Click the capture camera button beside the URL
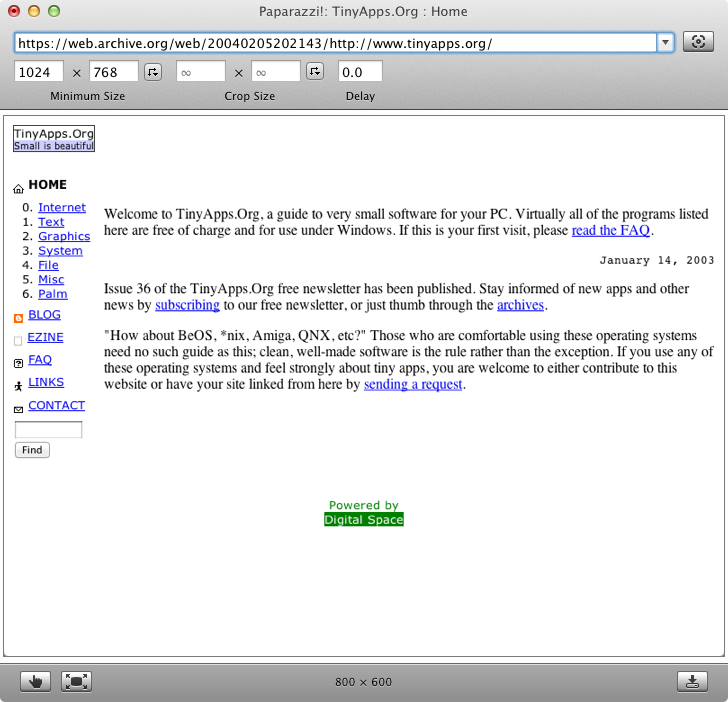 click(699, 42)
